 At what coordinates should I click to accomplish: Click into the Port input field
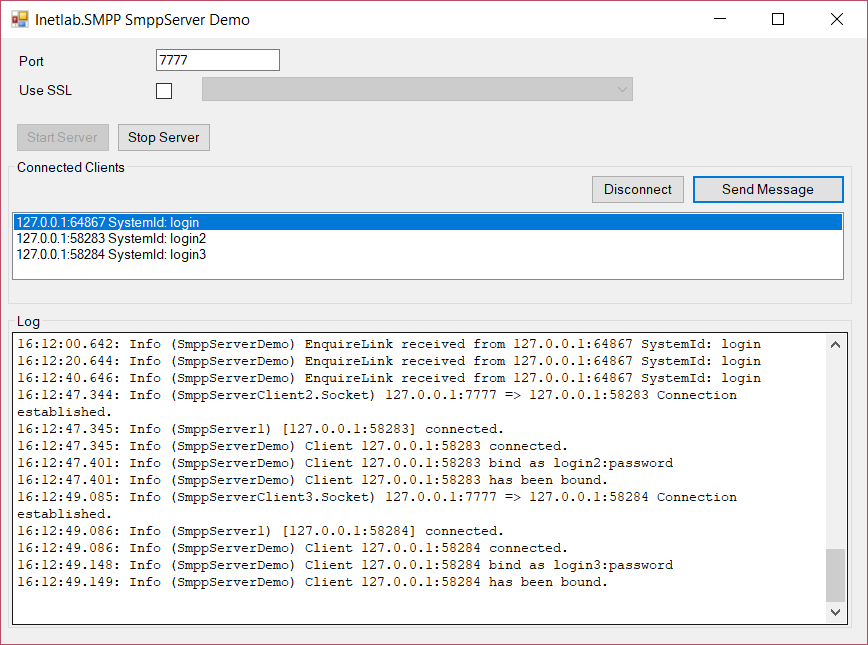click(x=218, y=60)
